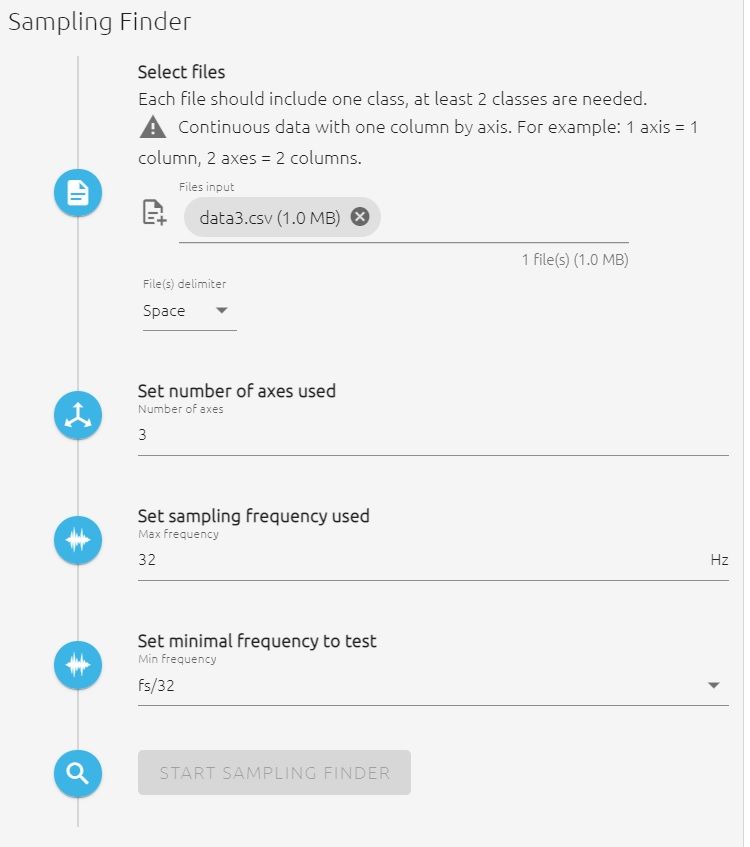Click waveform icon beside Set minimal frequency

click(78, 666)
